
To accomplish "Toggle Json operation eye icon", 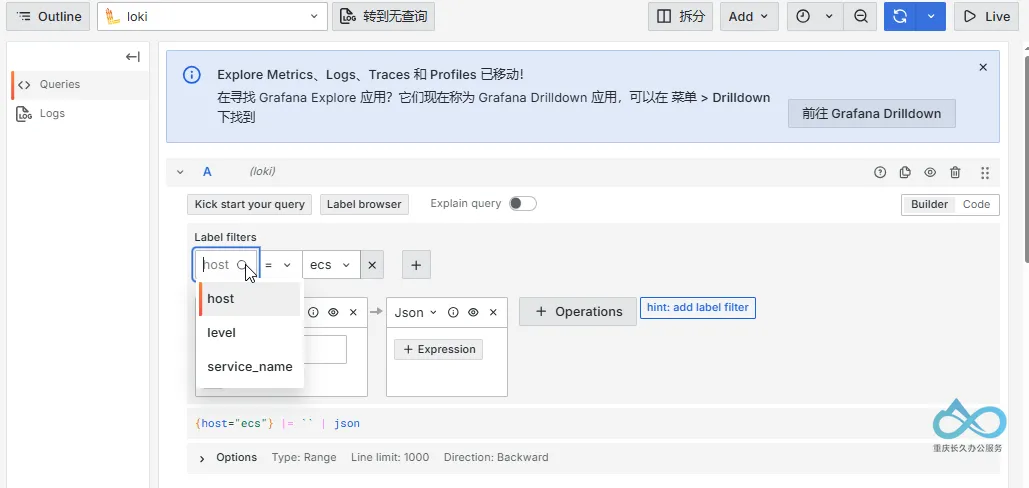I will [x=473, y=313].
